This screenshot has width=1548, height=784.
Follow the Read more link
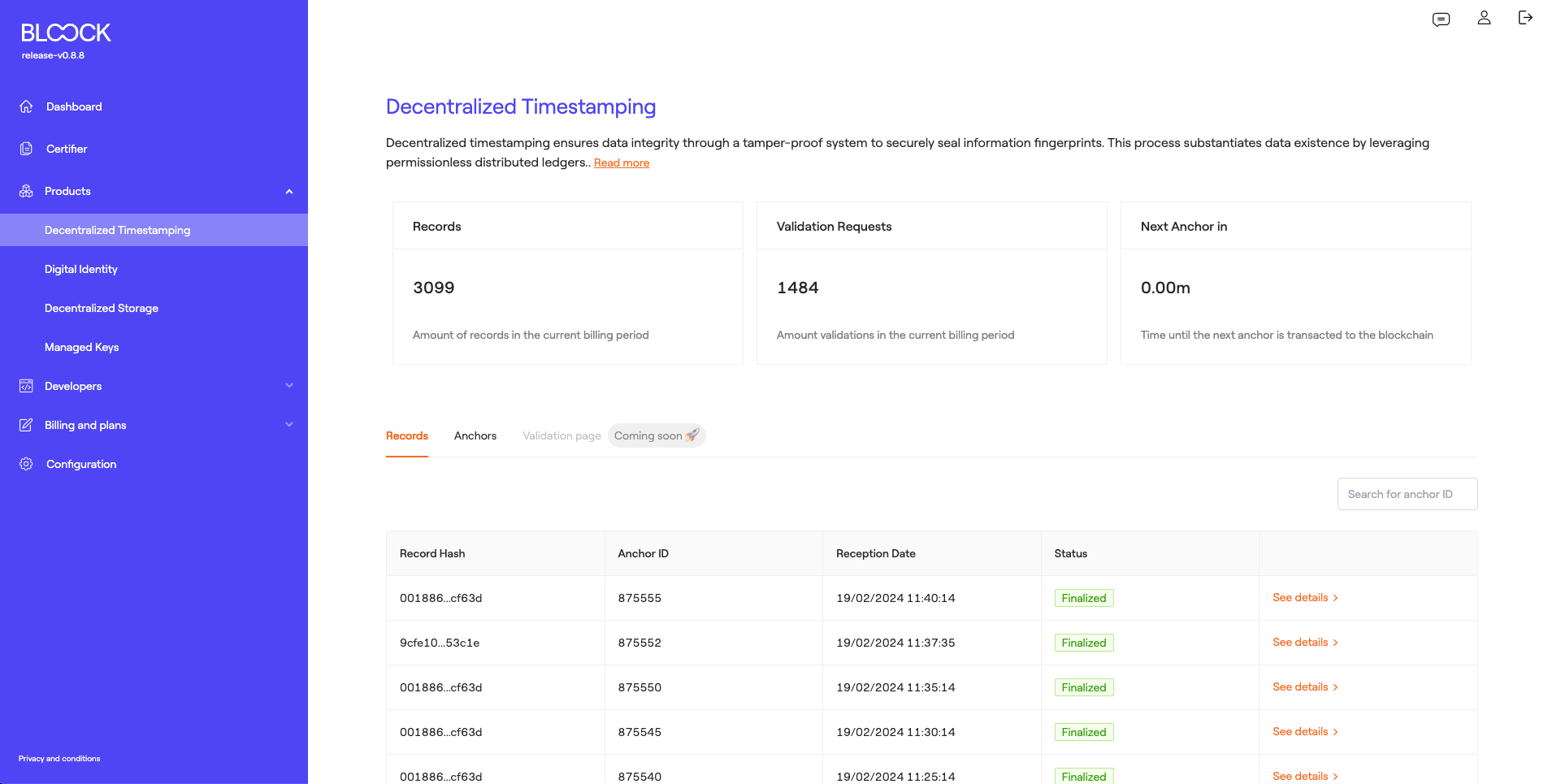pyautogui.click(x=622, y=162)
